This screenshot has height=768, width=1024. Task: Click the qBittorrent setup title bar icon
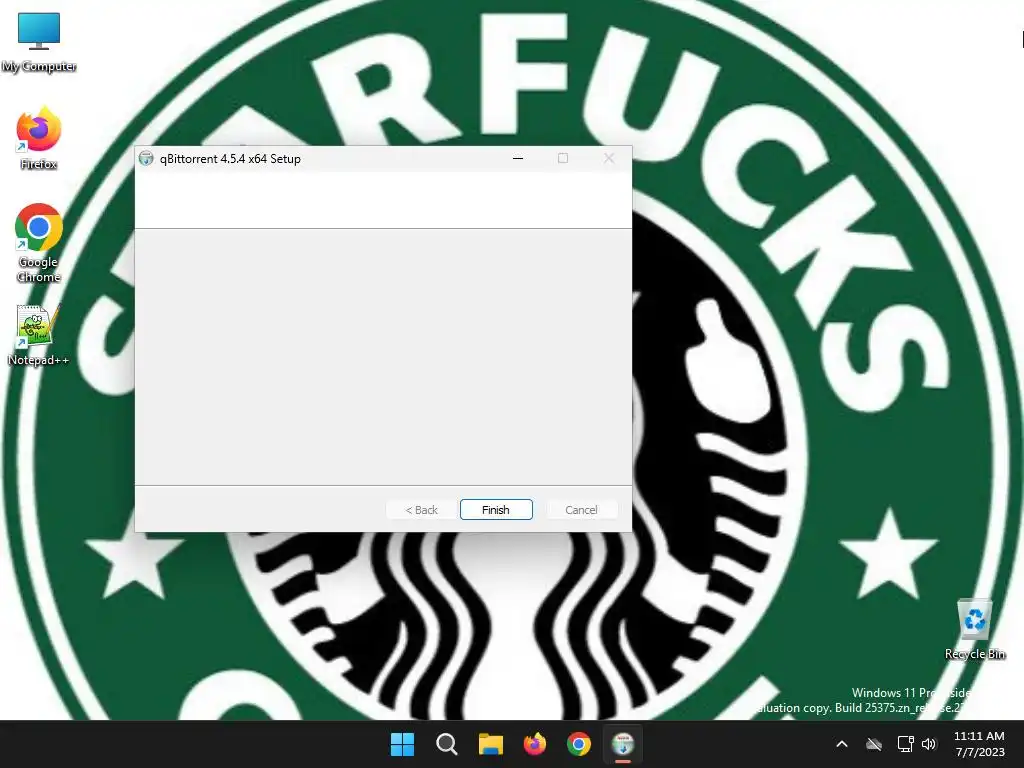coord(146,159)
